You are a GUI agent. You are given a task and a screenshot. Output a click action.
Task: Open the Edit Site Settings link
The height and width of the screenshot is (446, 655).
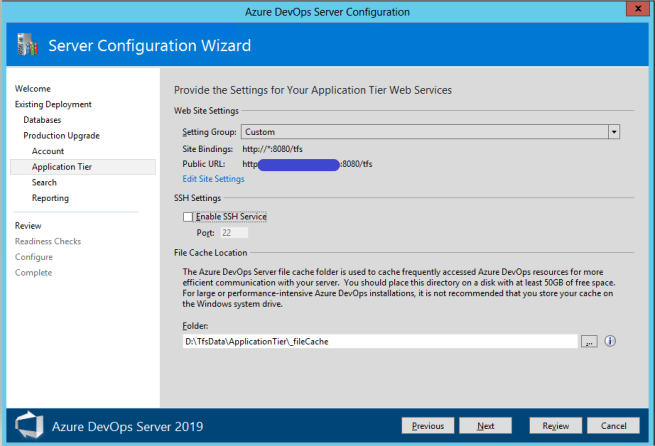pos(213,179)
